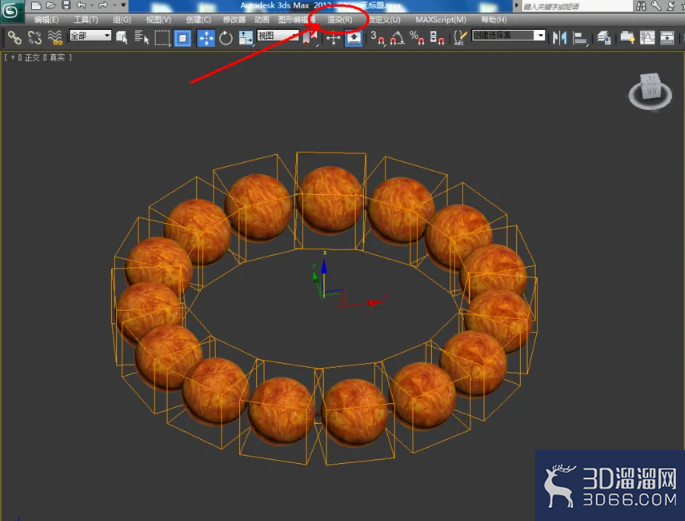Select the Select and Link tool
Image resolution: width=685 pixels, height=521 pixels.
[x=14, y=38]
